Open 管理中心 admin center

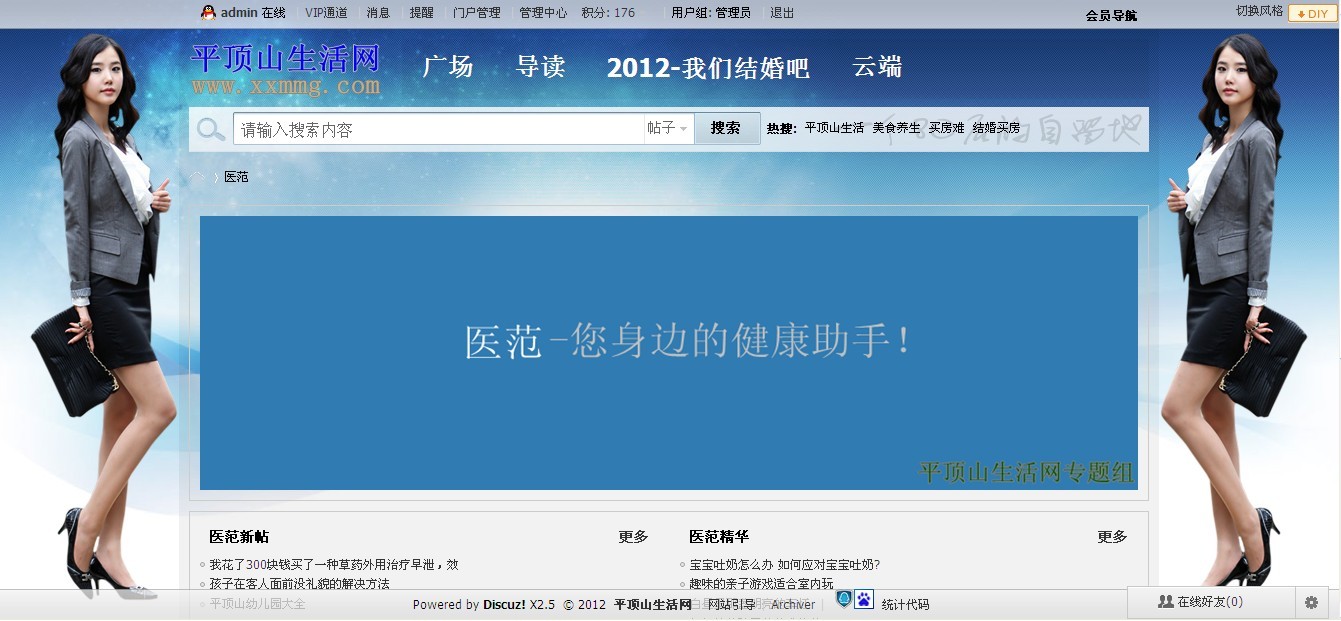tap(543, 13)
